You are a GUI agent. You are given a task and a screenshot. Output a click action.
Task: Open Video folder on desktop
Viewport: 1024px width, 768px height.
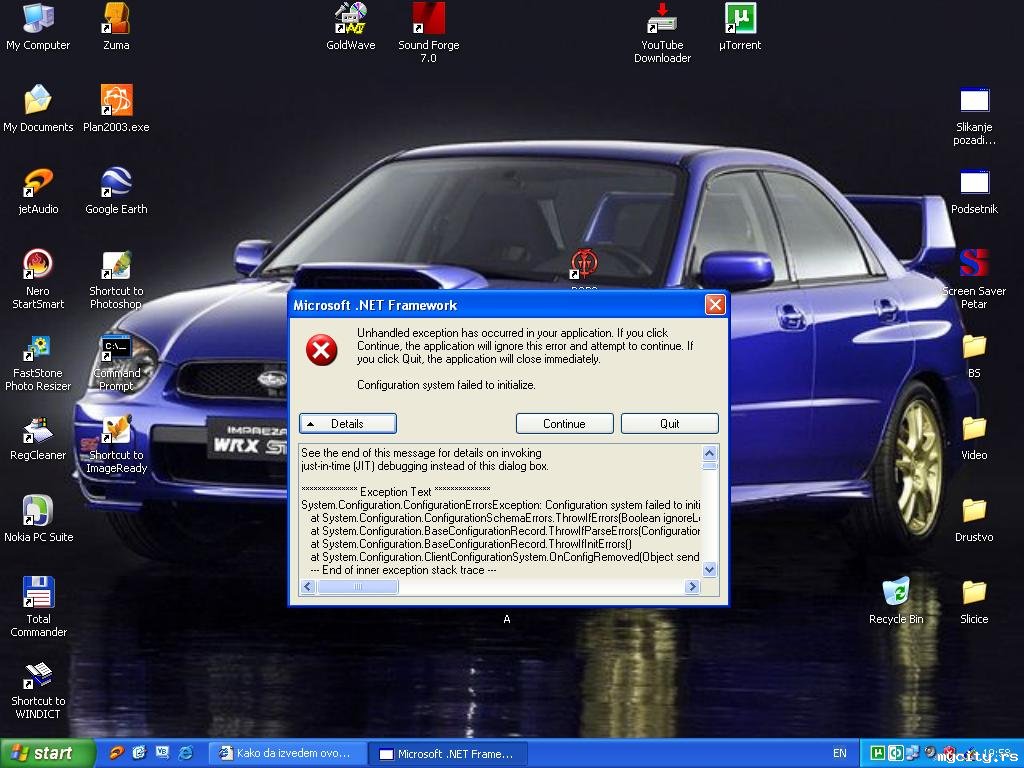[x=974, y=438]
